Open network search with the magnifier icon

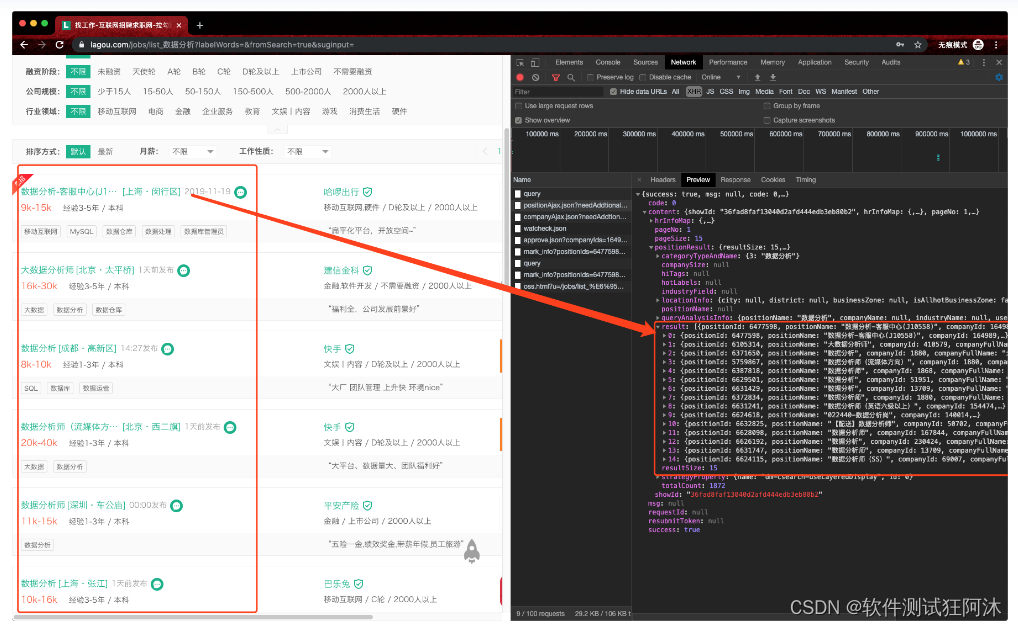[x=570, y=77]
